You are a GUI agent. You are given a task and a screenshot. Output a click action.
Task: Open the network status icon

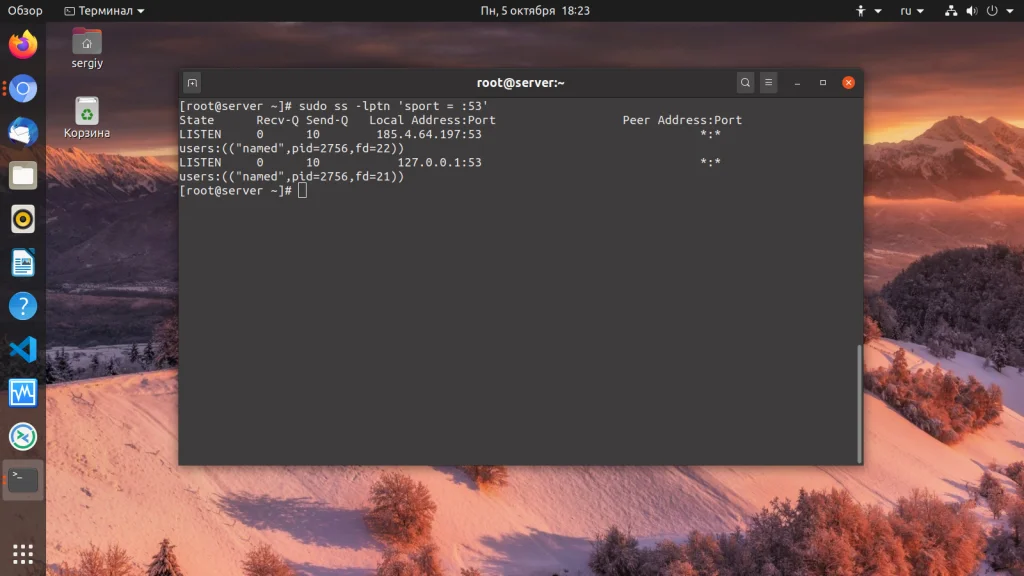[x=951, y=10]
